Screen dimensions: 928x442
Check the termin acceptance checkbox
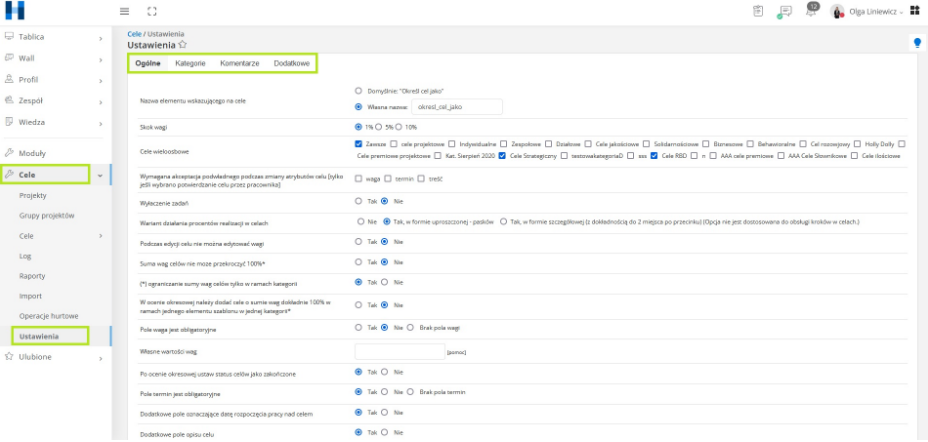[x=387, y=177]
